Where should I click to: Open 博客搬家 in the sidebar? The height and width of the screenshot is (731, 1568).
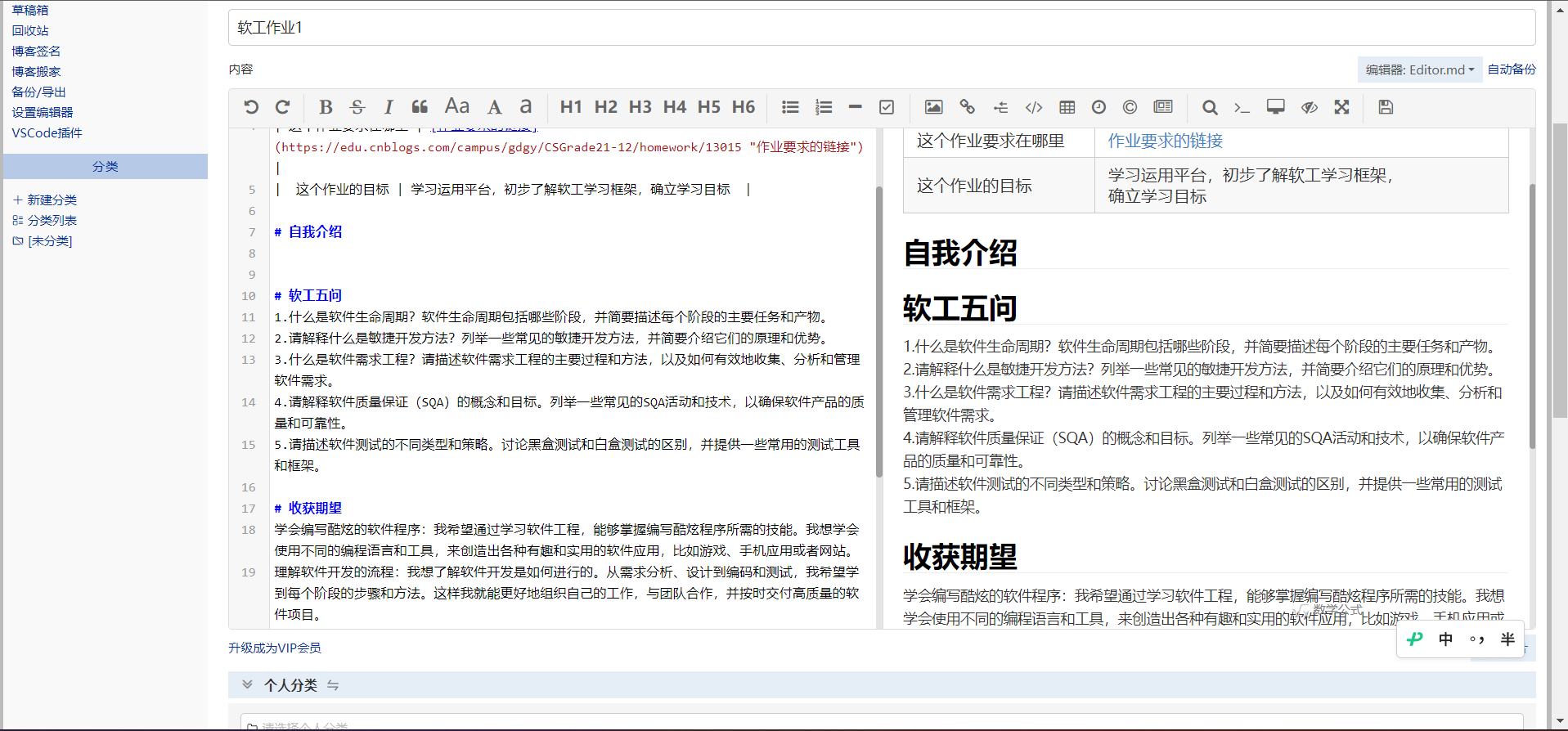(36, 71)
